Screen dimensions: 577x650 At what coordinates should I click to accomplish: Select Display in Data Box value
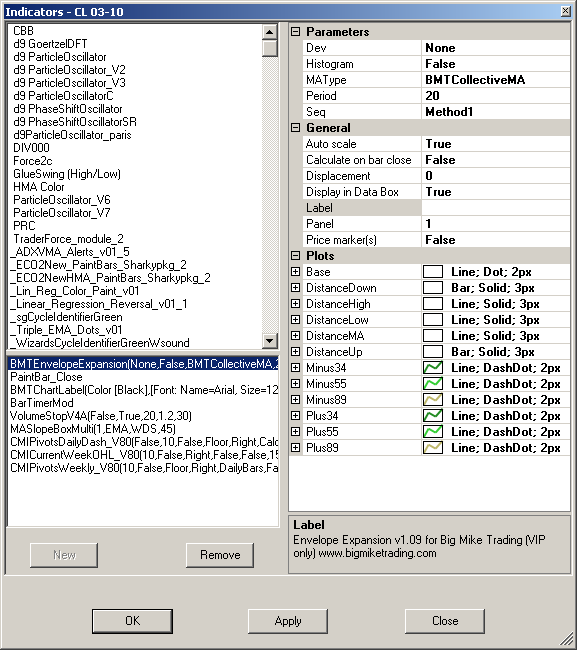(496, 192)
